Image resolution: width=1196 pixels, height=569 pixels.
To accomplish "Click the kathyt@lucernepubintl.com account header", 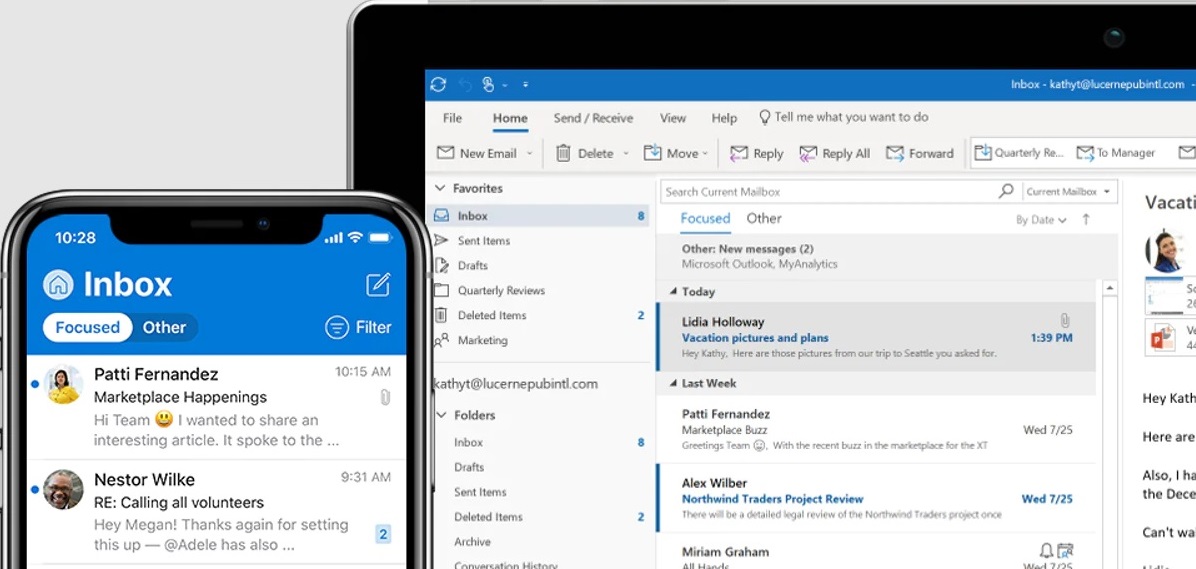I will (516, 384).
